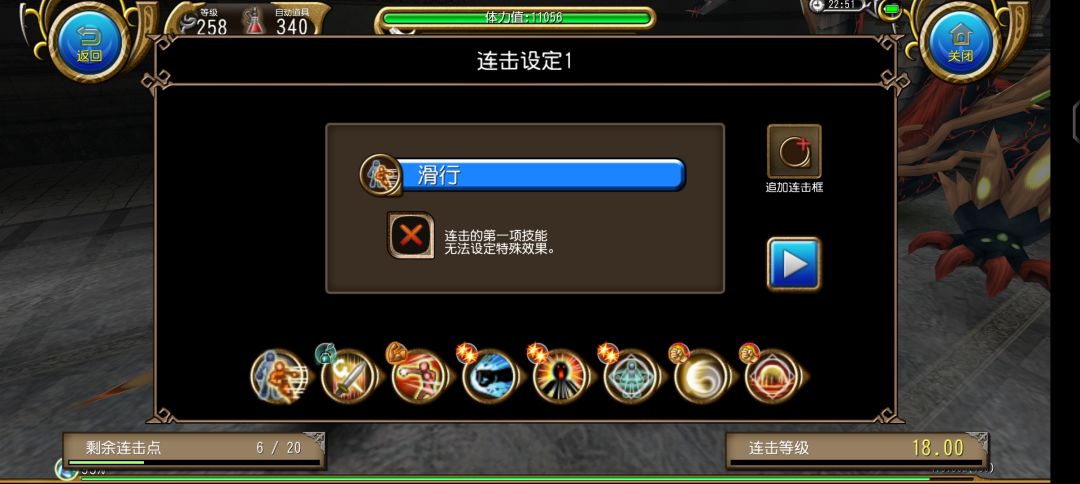The height and width of the screenshot is (484, 1080).
Task: Close the menu with 关闭 button
Action: tap(960, 42)
